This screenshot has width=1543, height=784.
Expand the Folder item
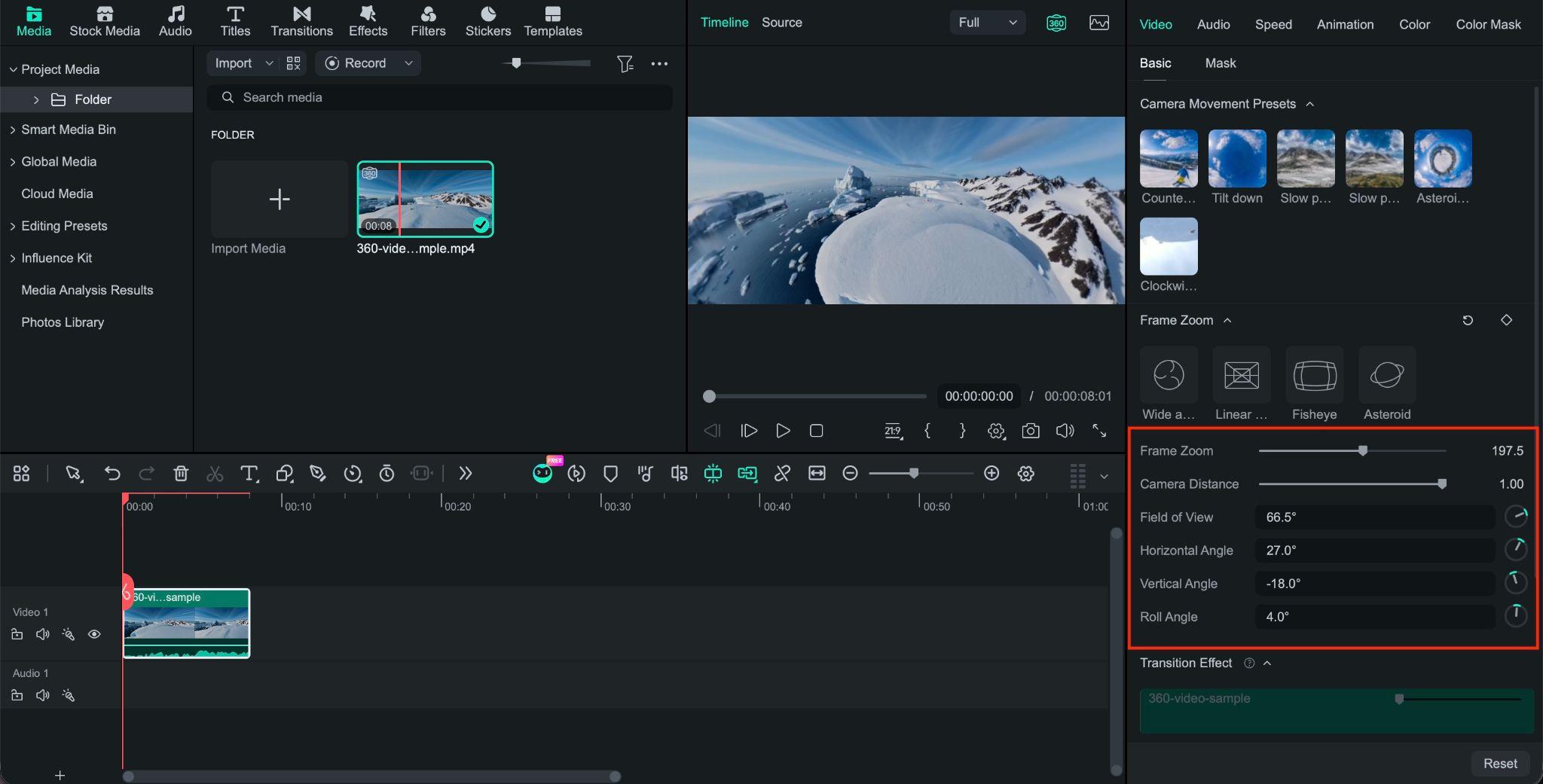pyautogui.click(x=36, y=99)
